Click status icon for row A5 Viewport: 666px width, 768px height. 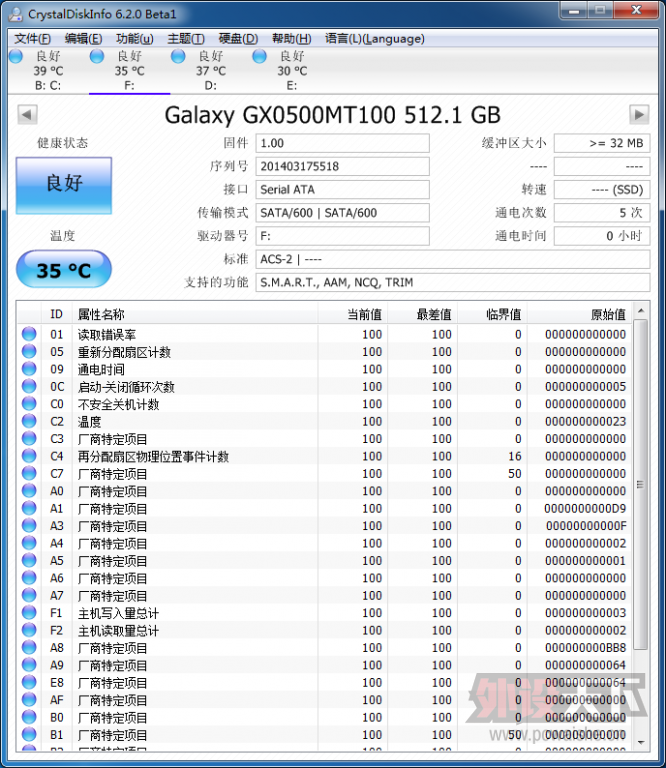point(29,560)
